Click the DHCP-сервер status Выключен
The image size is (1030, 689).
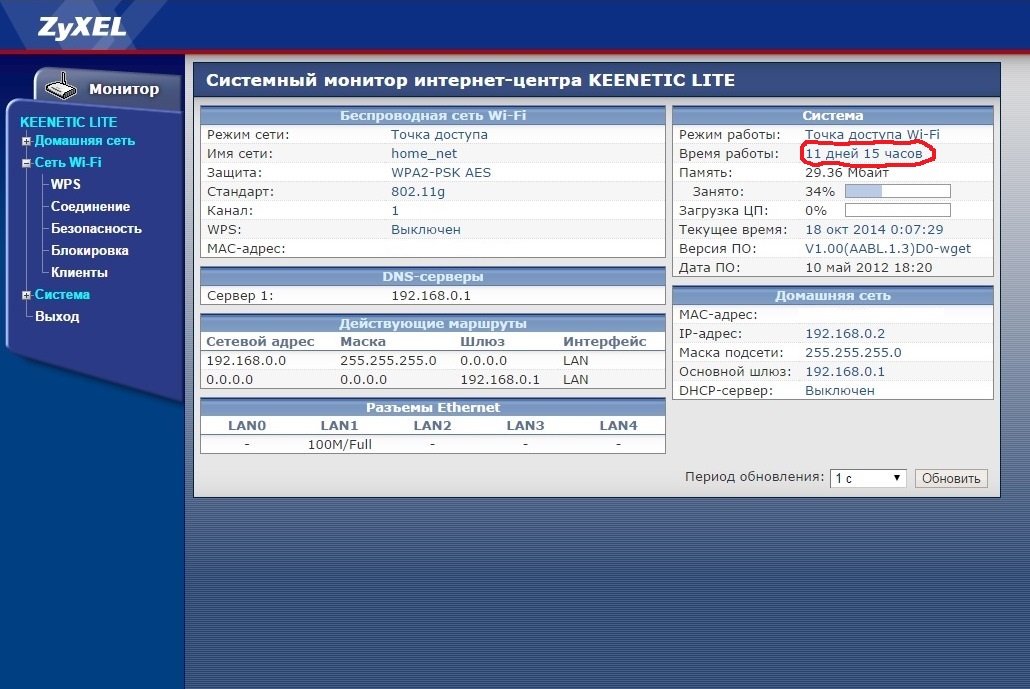coord(840,391)
